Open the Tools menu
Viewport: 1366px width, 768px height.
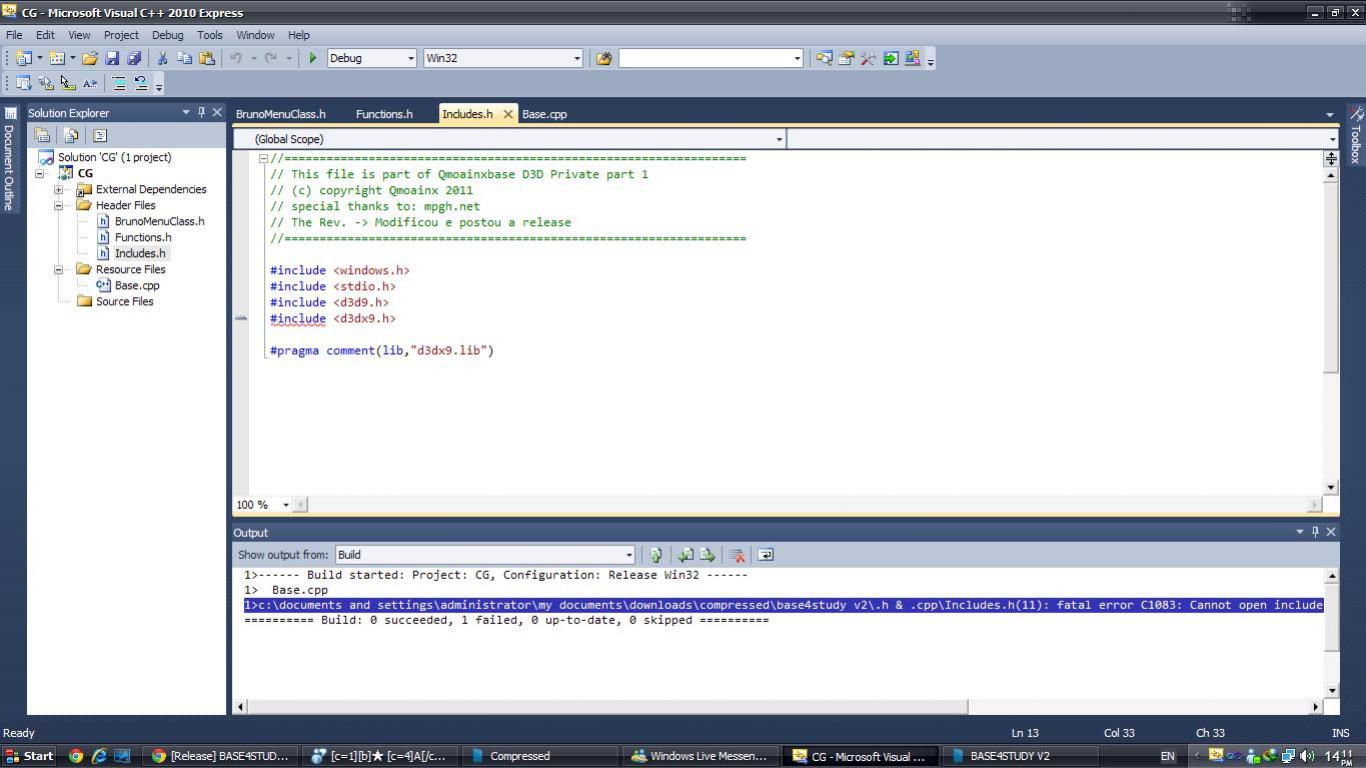click(x=210, y=35)
